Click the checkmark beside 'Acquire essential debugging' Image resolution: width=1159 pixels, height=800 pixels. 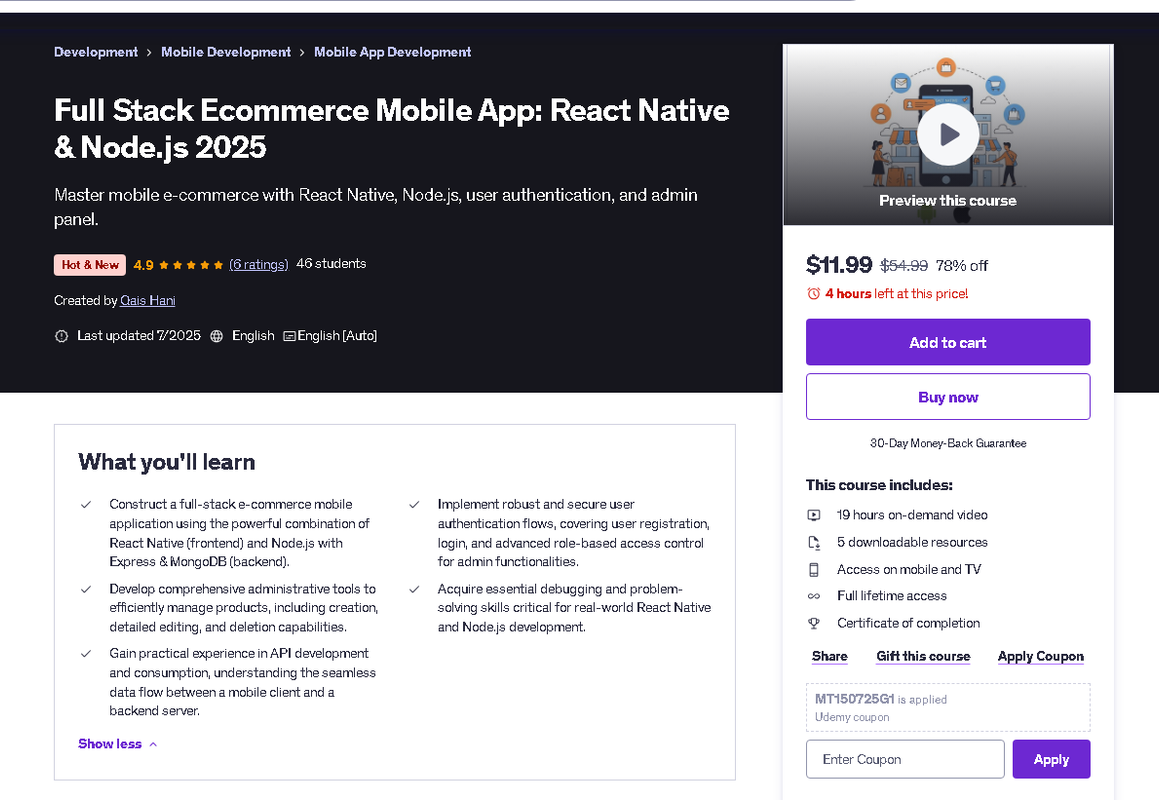[414, 589]
